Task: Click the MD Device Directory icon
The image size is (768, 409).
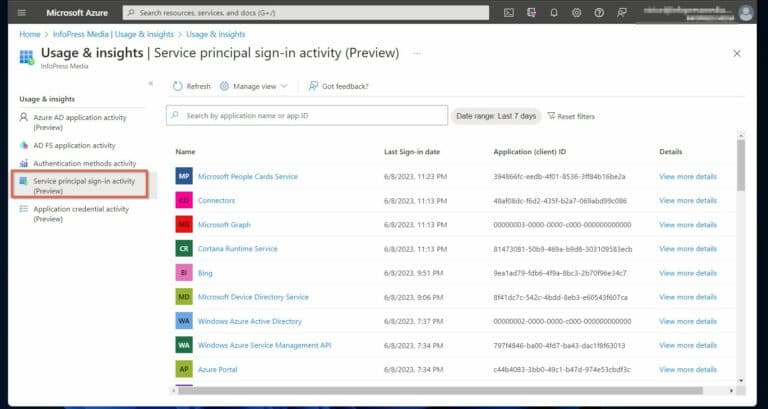Action: 184,297
